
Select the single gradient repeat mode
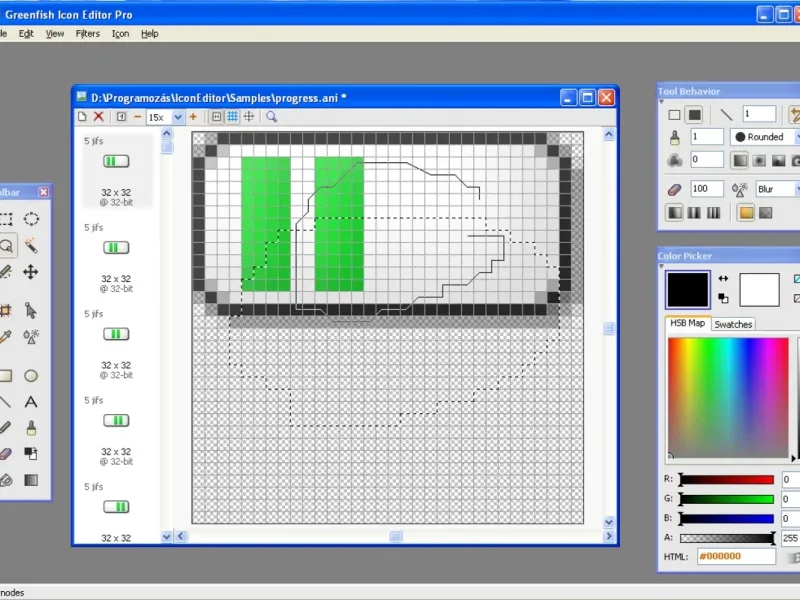pos(674,212)
